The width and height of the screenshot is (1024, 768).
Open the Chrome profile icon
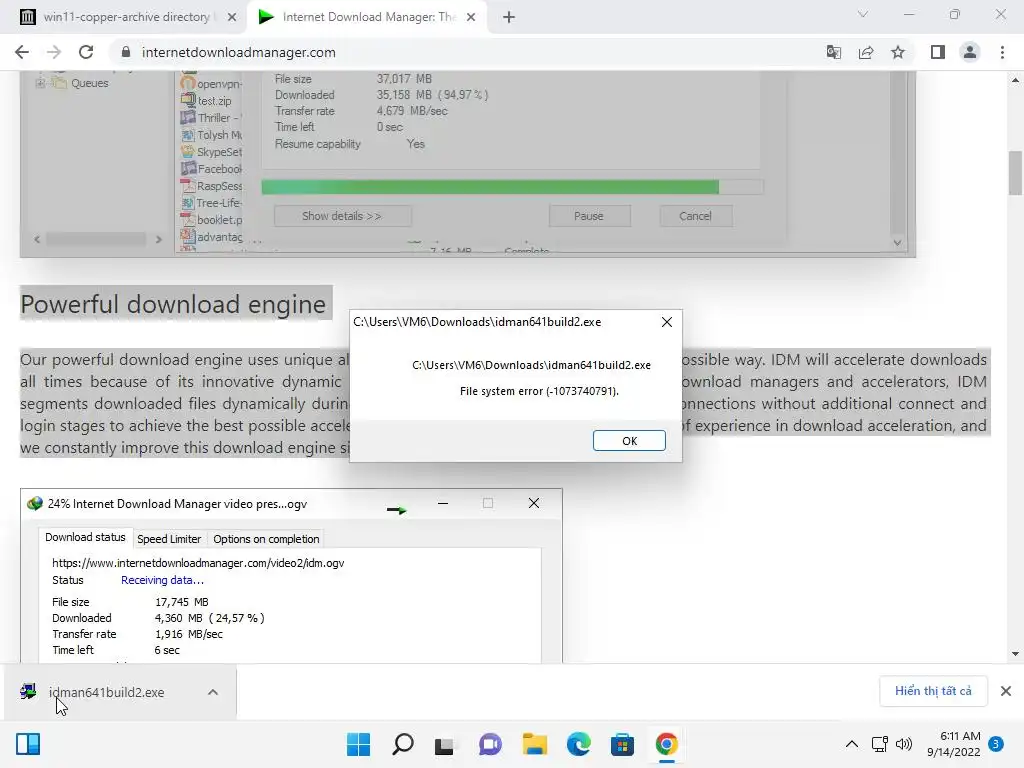pyautogui.click(x=970, y=52)
